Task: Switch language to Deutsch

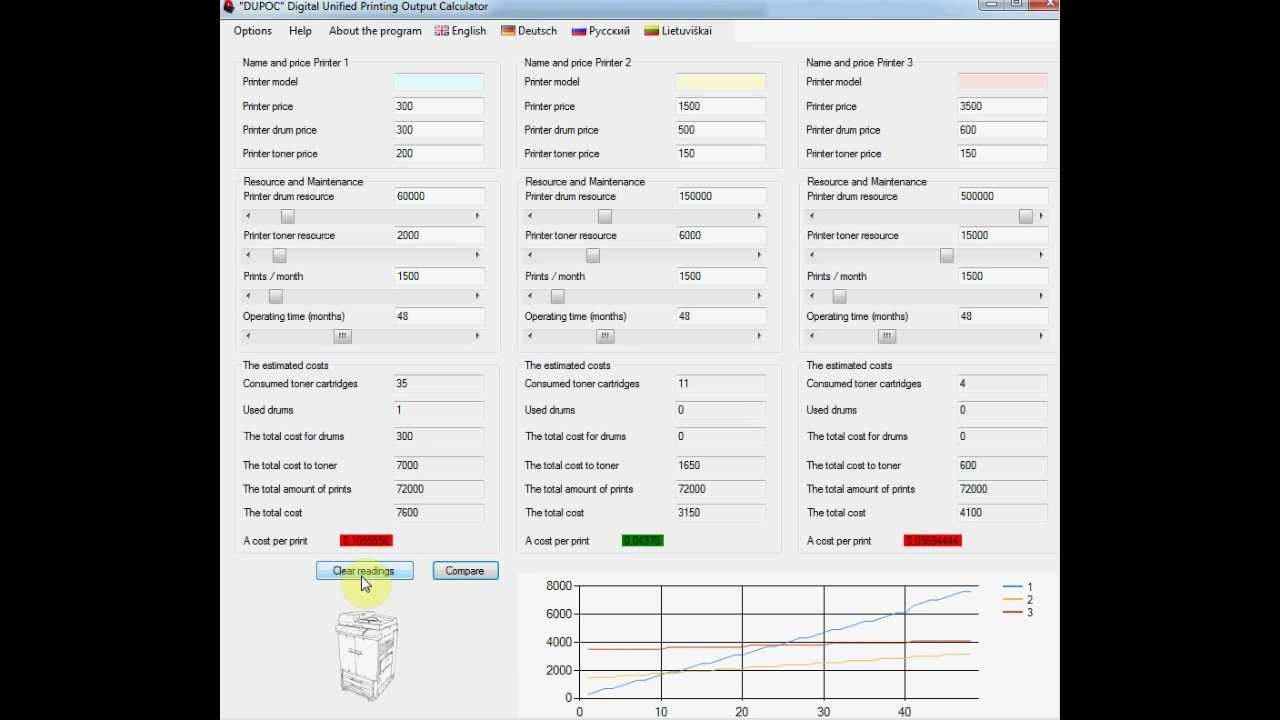Action: (529, 31)
